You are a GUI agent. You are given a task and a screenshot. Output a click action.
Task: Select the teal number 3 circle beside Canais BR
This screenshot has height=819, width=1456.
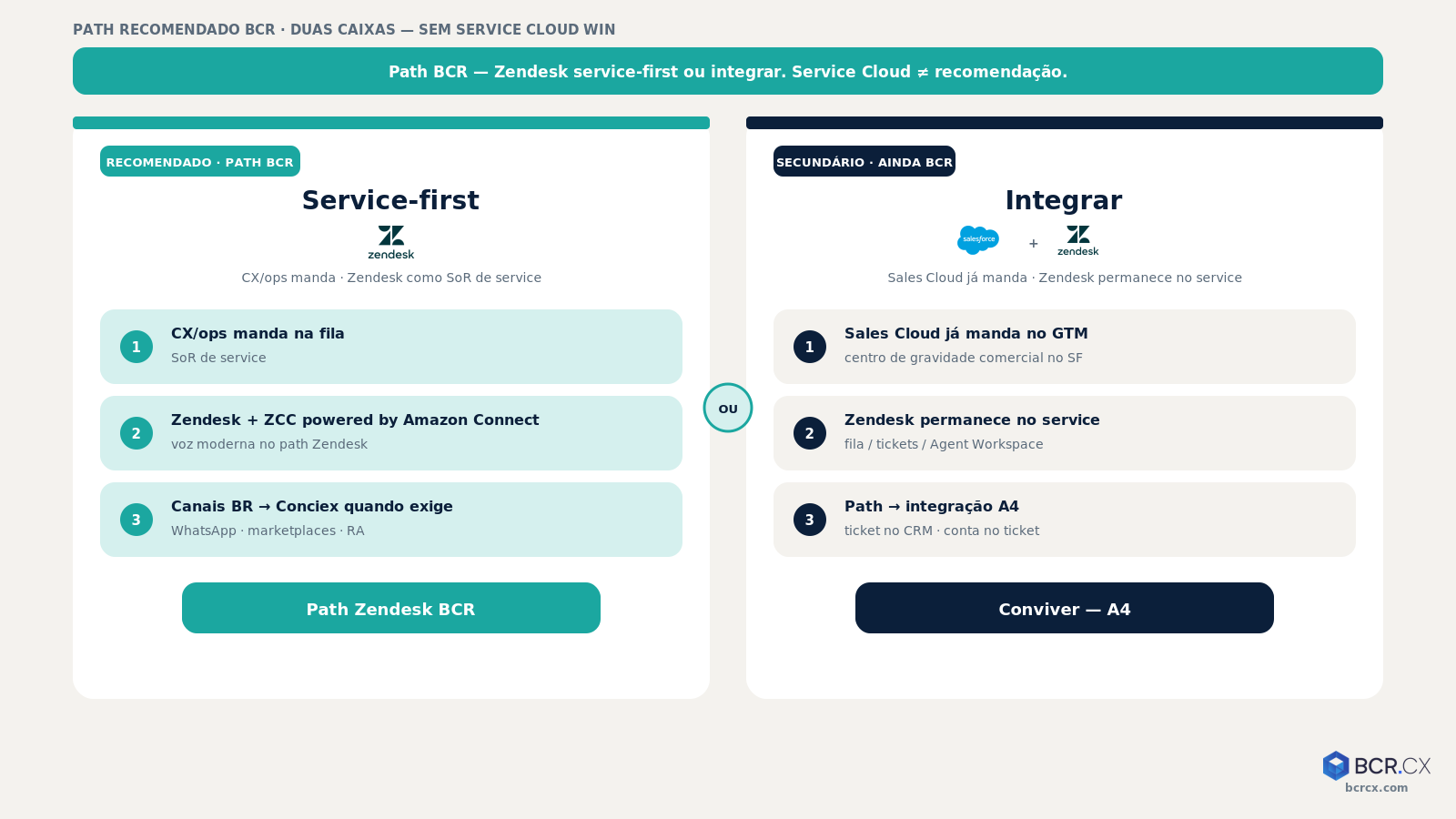click(136, 520)
